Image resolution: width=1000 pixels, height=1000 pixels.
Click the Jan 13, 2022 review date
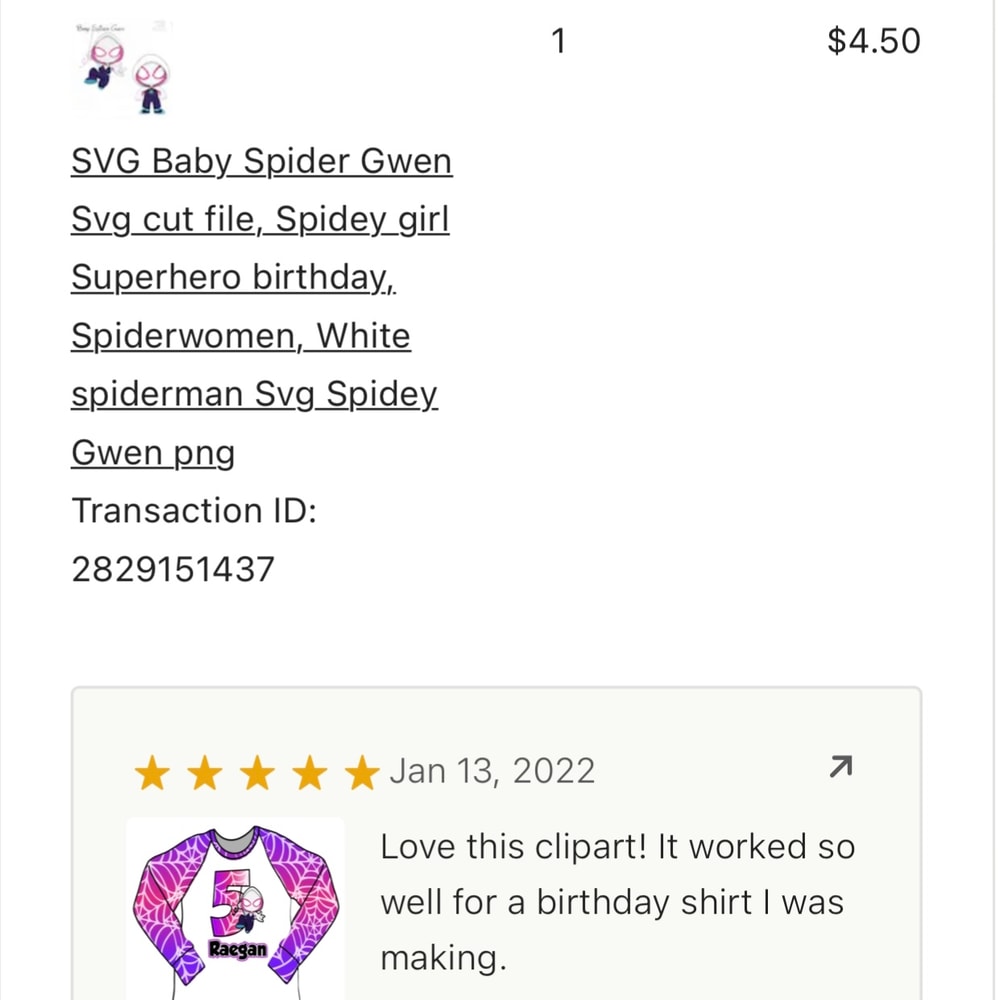491,771
